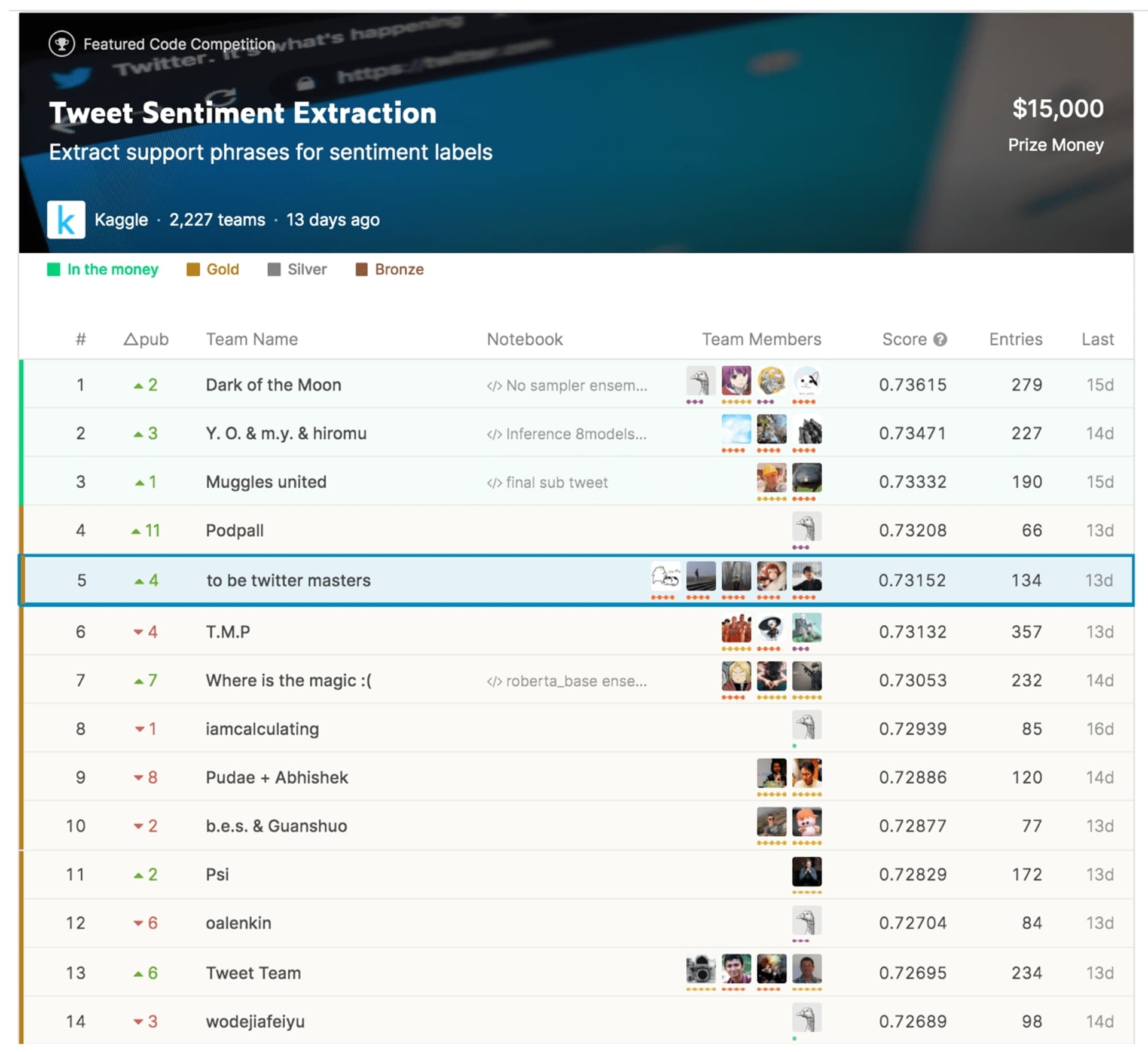Click Psi team member avatar

coord(806,871)
